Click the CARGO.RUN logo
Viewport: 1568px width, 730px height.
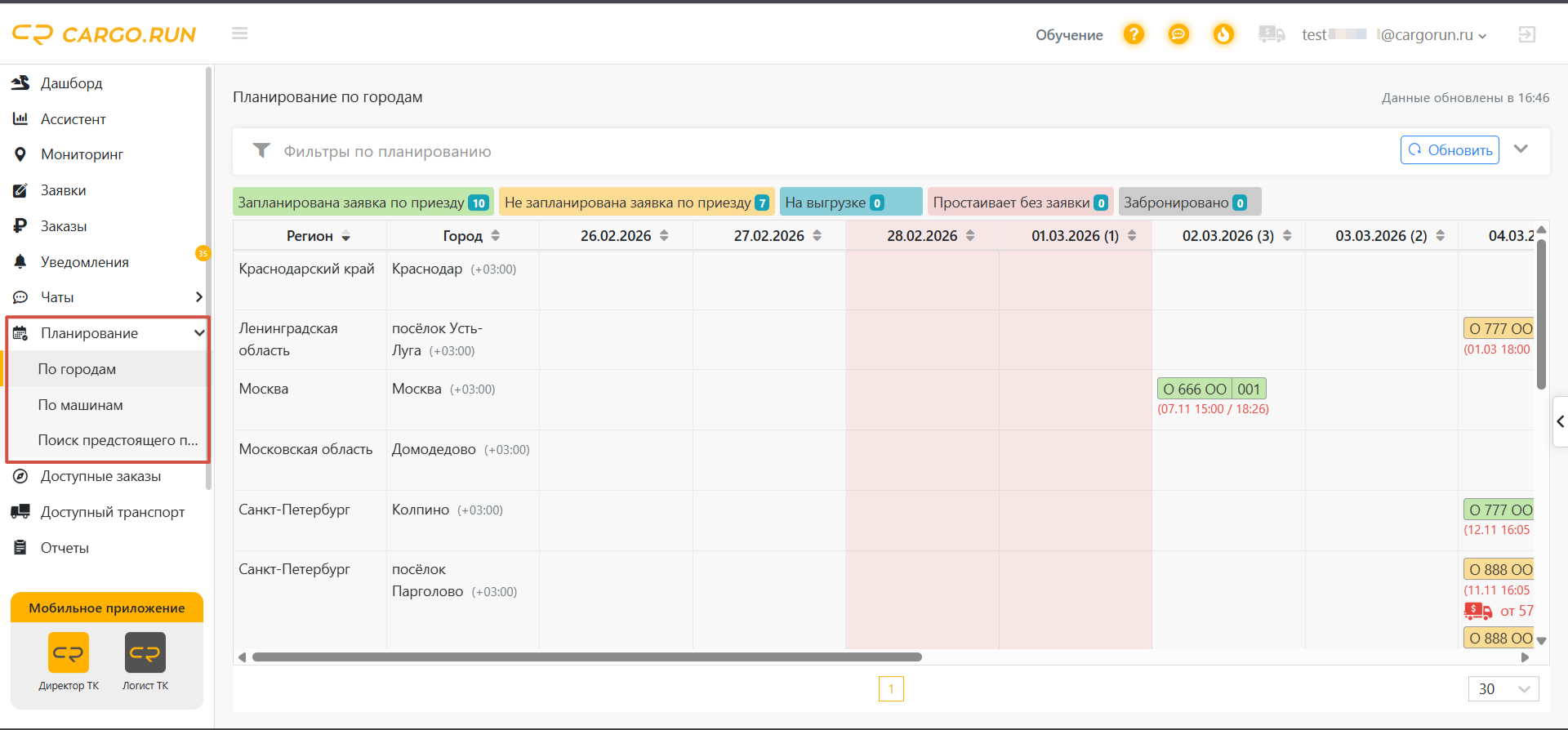pyautogui.click(x=104, y=34)
